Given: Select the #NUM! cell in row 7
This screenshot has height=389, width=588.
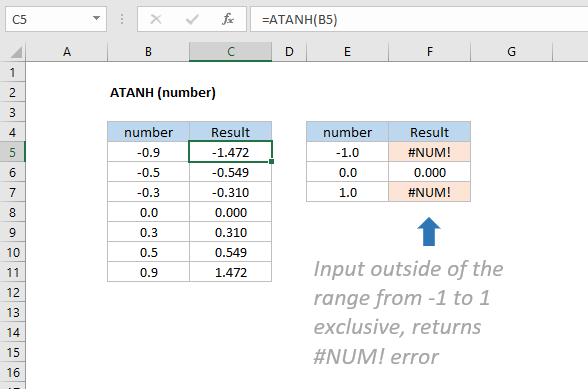Looking at the screenshot, I should pos(430,192).
